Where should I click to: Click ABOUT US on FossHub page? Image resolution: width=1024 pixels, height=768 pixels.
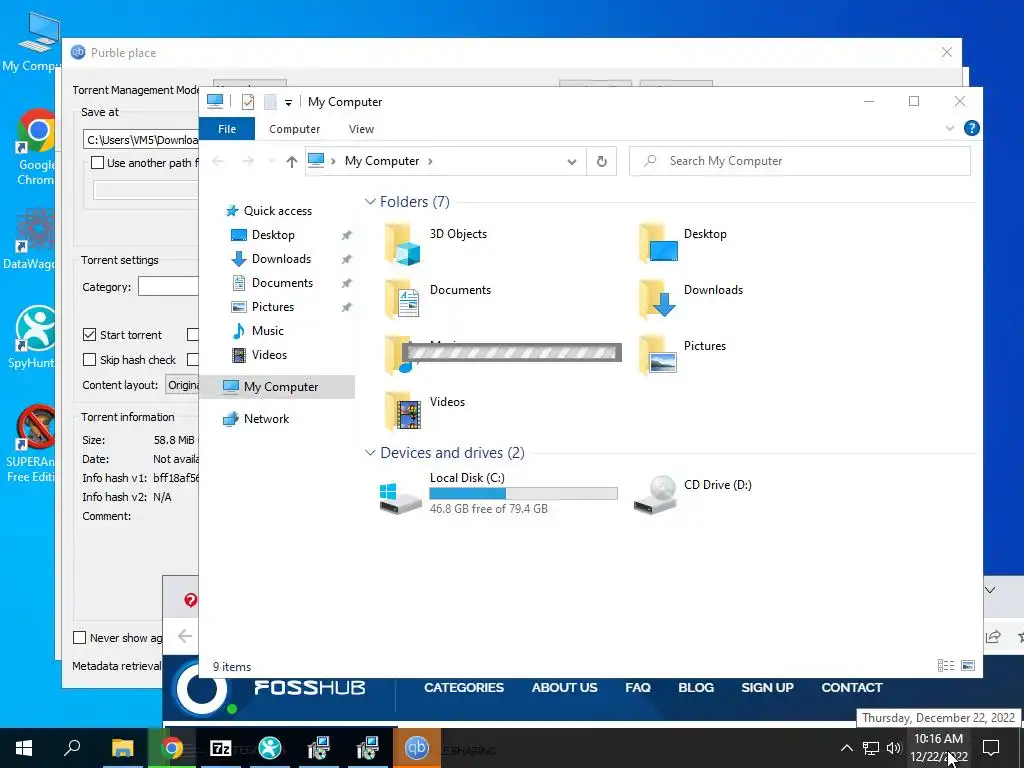click(564, 688)
